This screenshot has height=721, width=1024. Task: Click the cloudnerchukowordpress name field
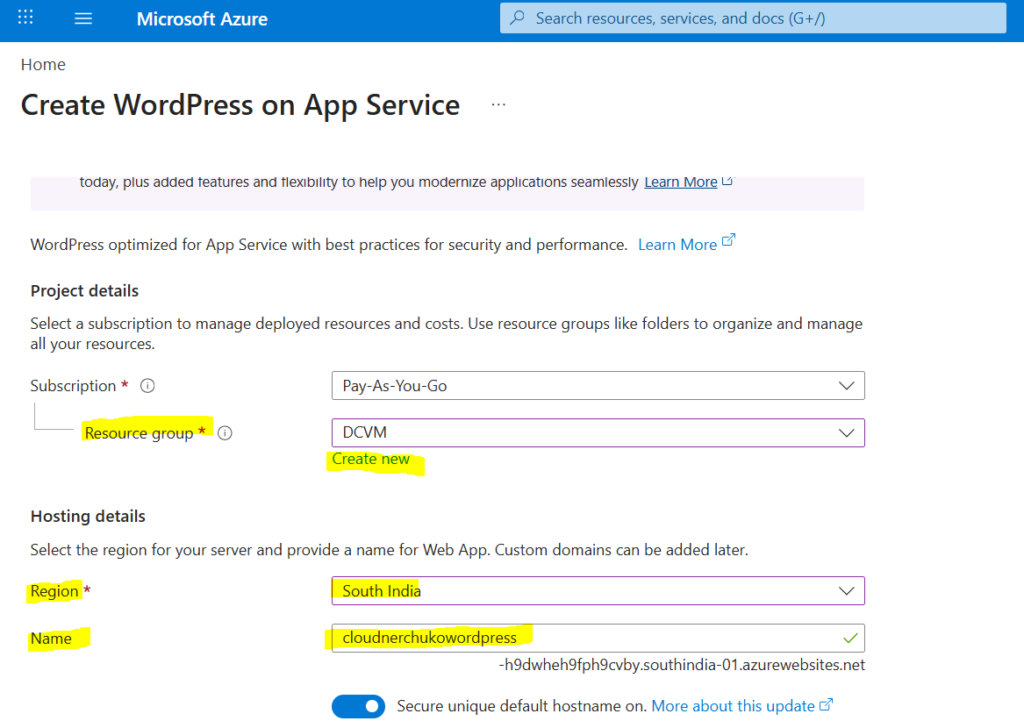click(598, 638)
